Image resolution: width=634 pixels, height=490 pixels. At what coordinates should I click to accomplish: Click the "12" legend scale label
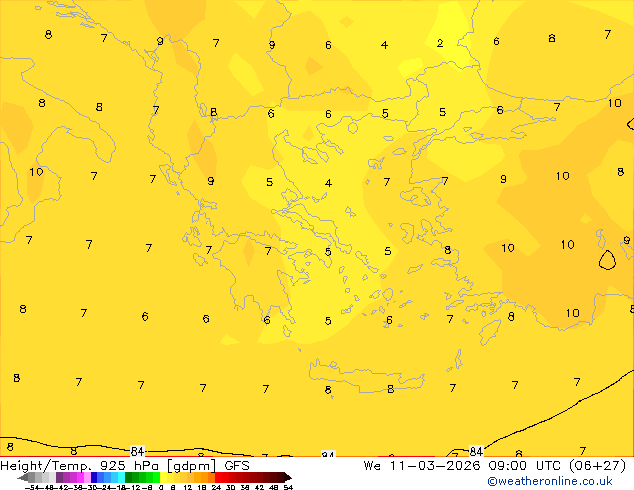pyautogui.click(x=188, y=487)
